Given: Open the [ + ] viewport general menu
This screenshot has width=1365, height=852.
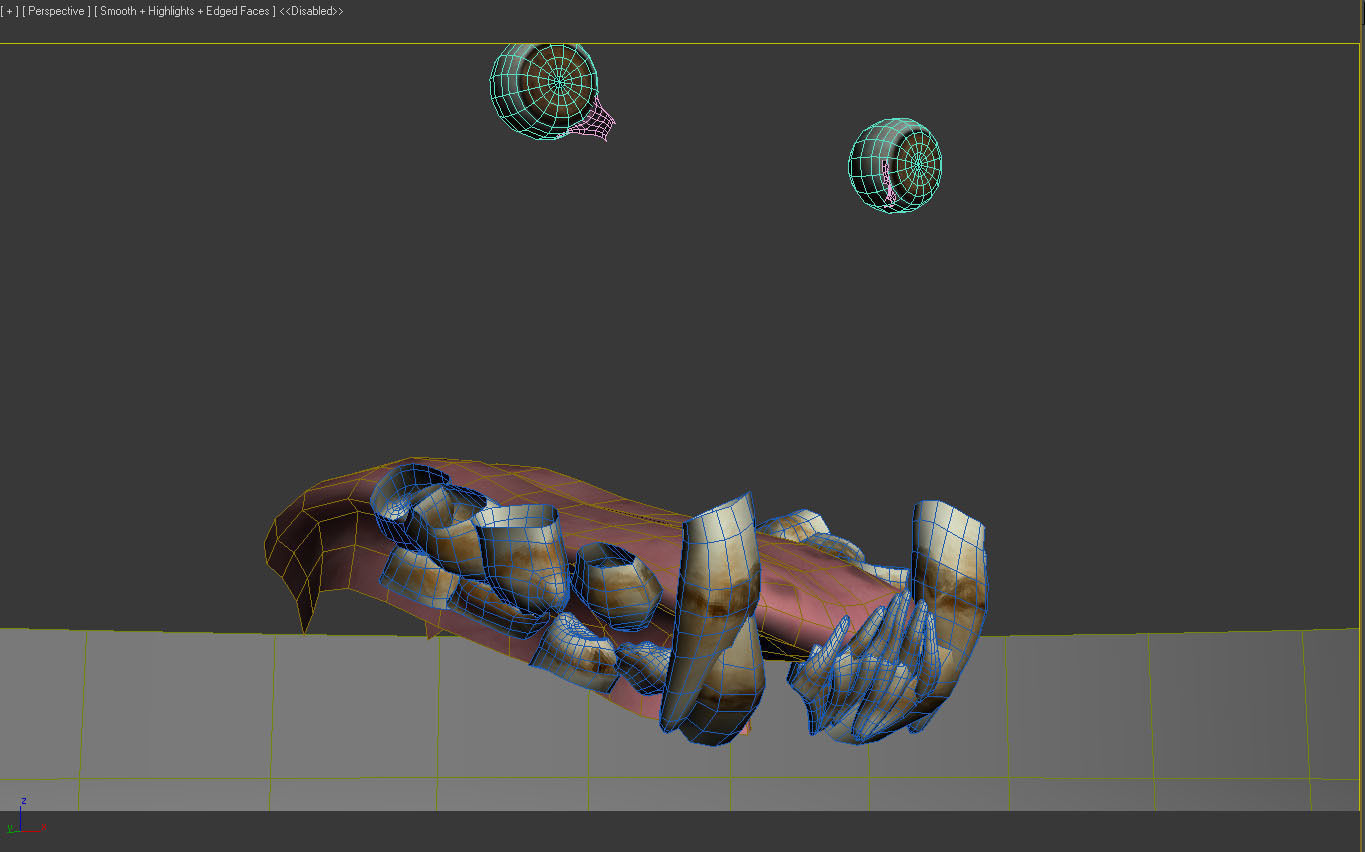Looking at the screenshot, I should (10, 11).
